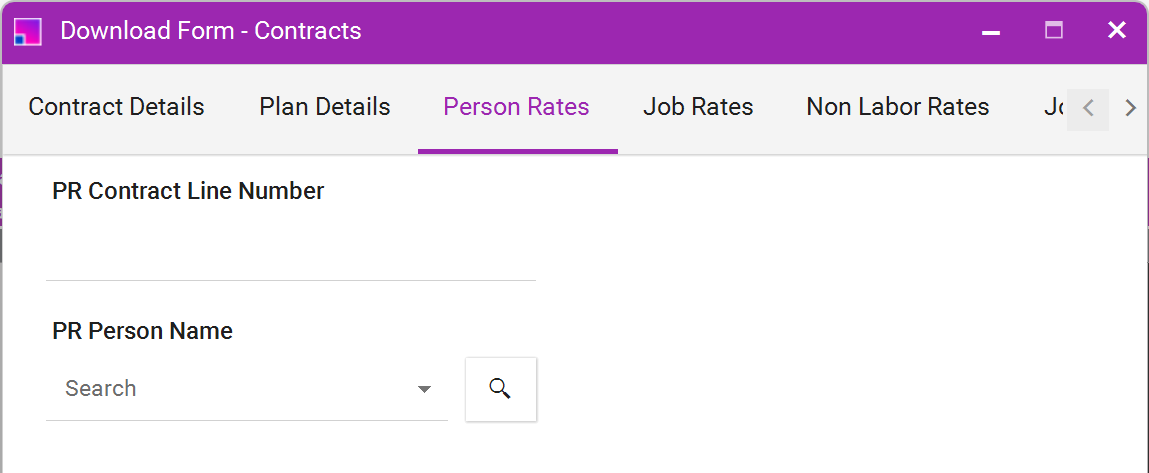Image resolution: width=1149 pixels, height=473 pixels.
Task: Switch to the Plan Details tab
Action: pyautogui.click(x=325, y=107)
